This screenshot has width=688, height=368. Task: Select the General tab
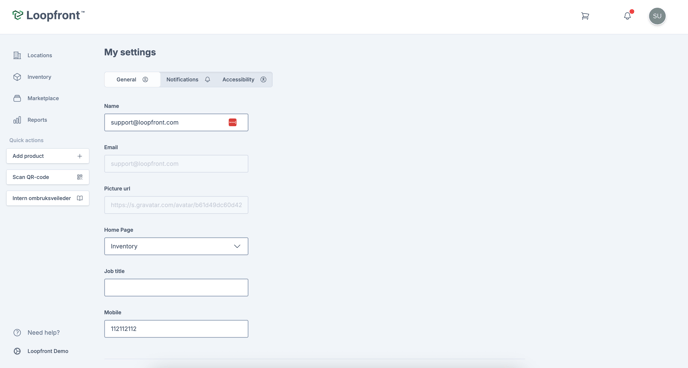coord(132,79)
